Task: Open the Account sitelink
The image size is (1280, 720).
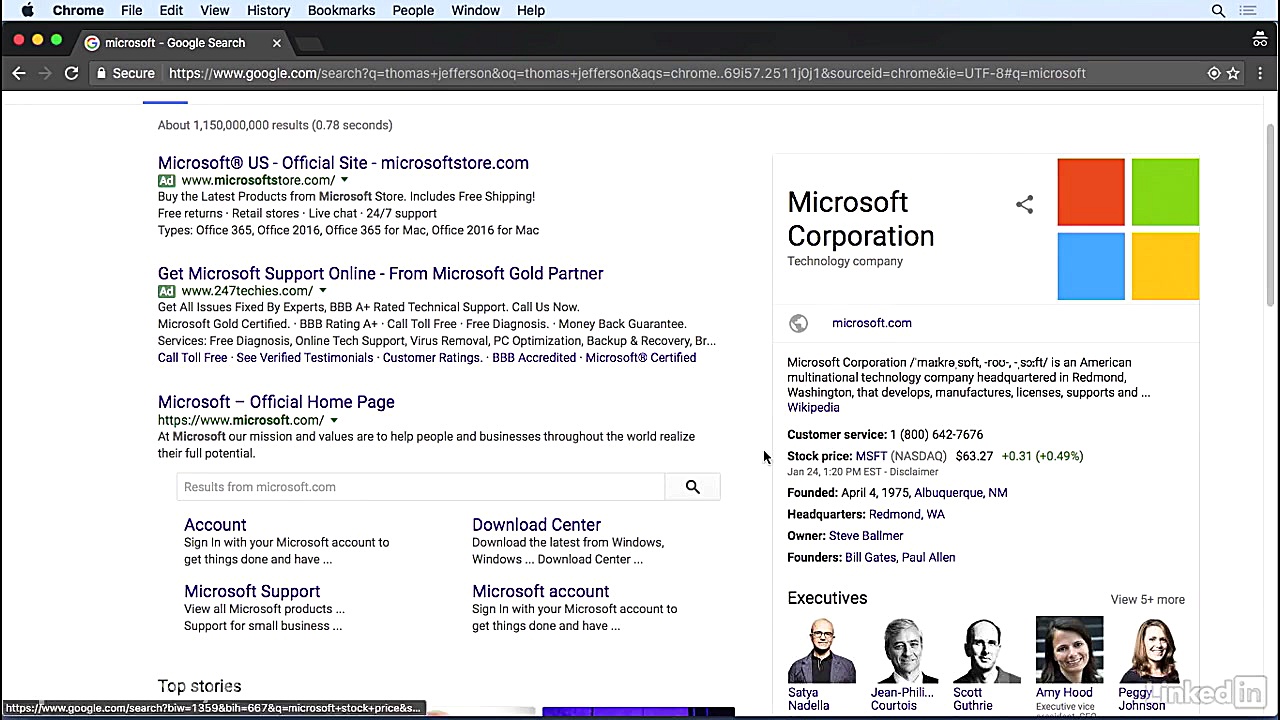Action: coord(215,525)
